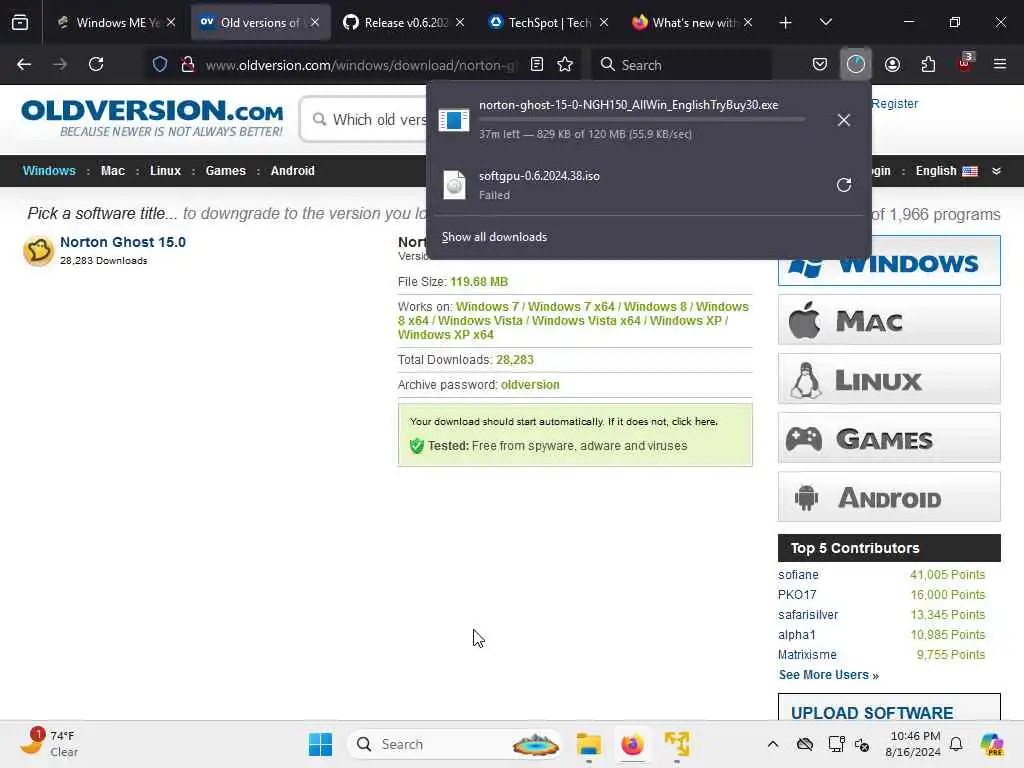Open contributor sofiane's profile
Viewport: 1024px width, 768px height.
(798, 575)
